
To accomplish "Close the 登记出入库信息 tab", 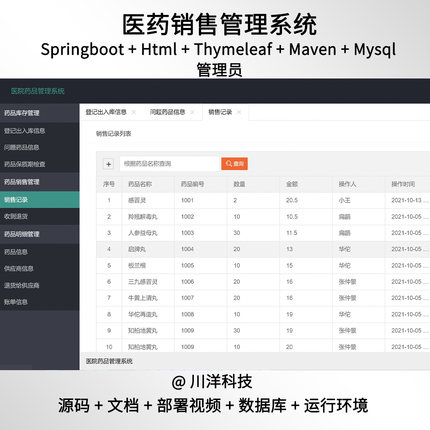I will coord(133,112).
